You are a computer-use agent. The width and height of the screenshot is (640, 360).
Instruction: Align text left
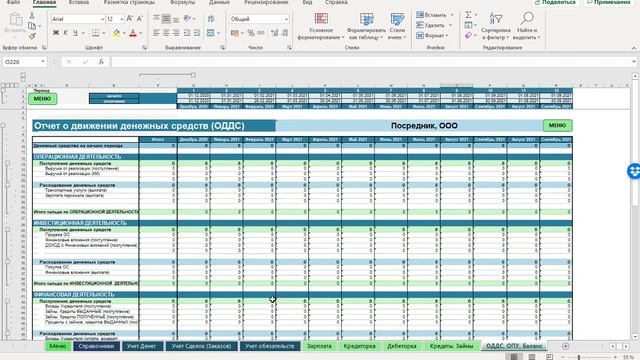click(x=156, y=33)
